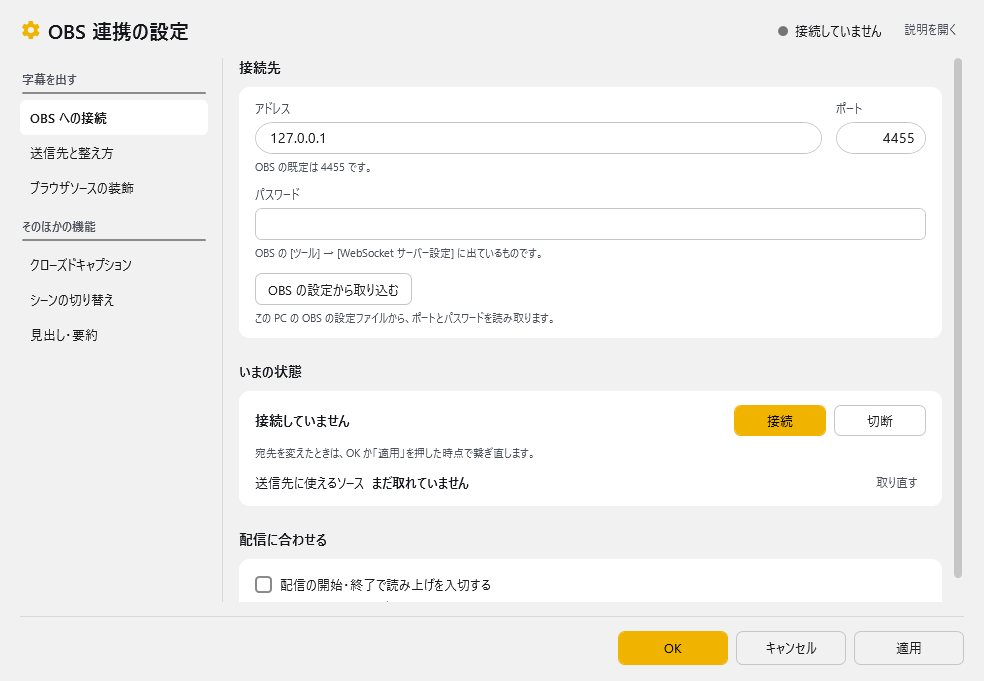The height and width of the screenshot is (681, 984).
Task: Click the OBS の既定は 4455 です hint
Action: tap(313, 167)
